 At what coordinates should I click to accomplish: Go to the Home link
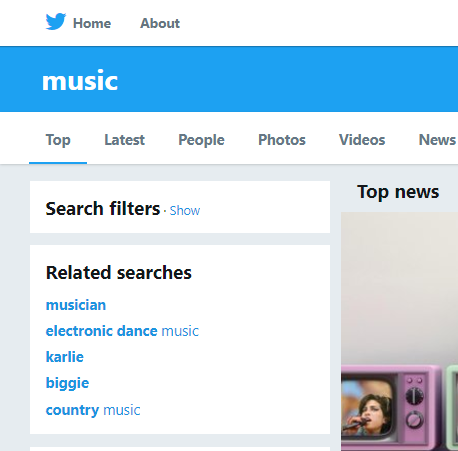[x=92, y=23]
